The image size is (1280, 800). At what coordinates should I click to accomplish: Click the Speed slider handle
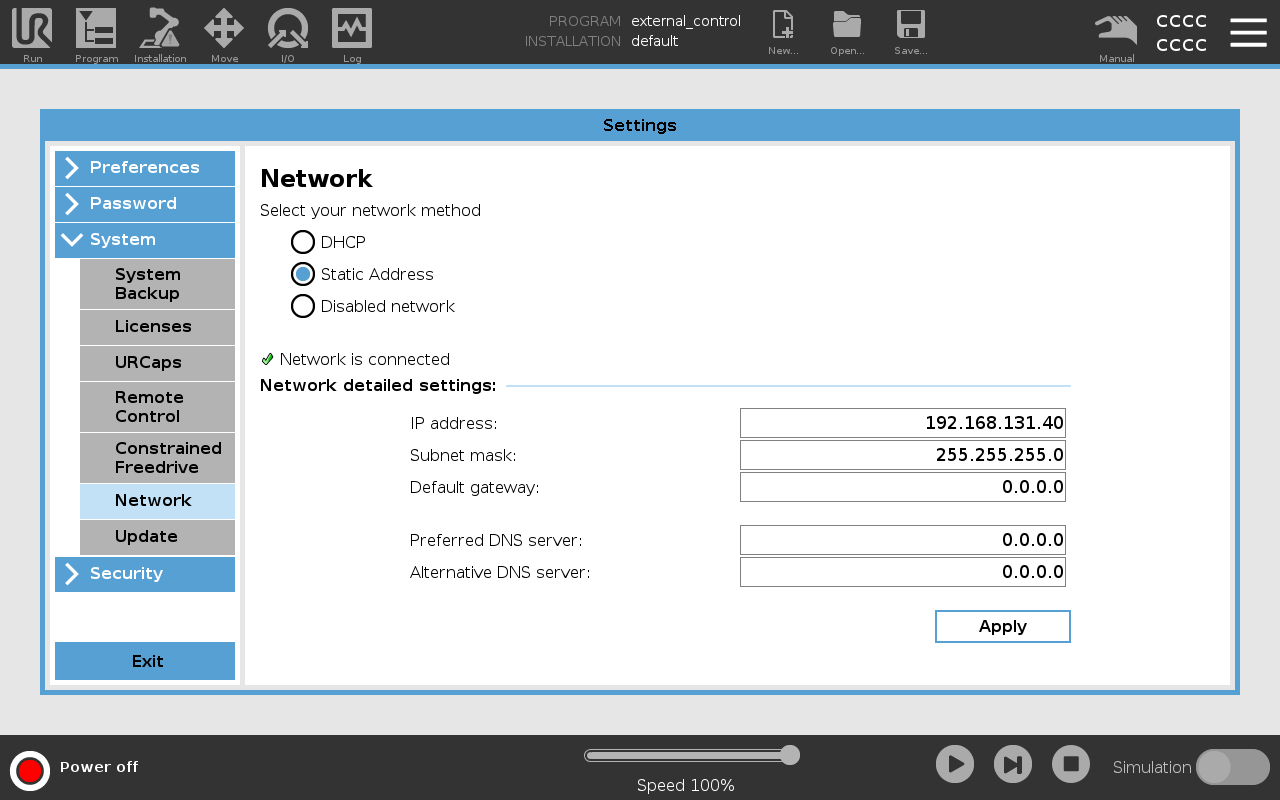pyautogui.click(x=790, y=755)
